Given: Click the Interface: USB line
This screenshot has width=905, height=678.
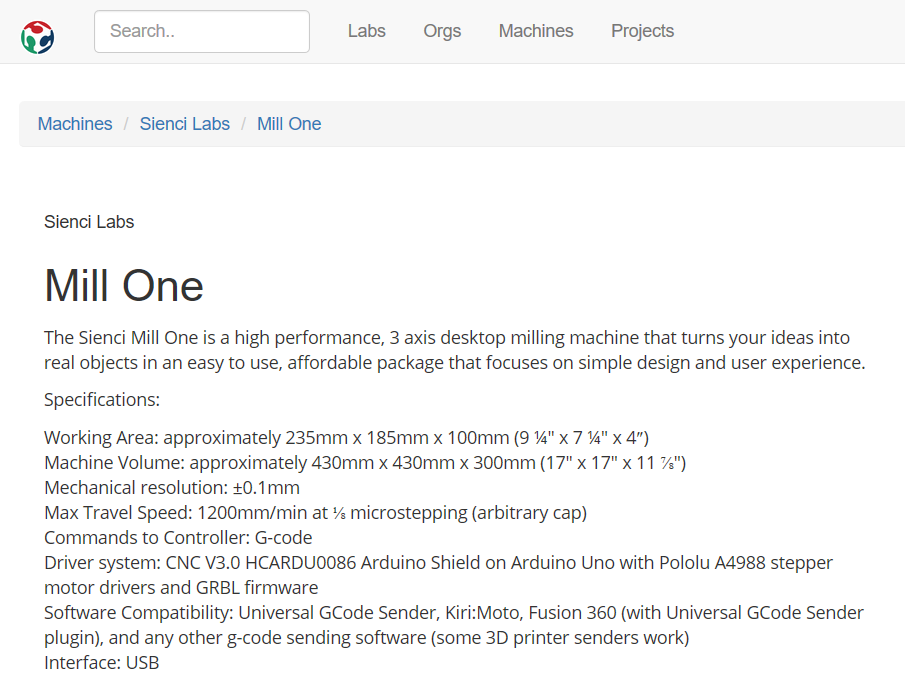Looking at the screenshot, I should coord(102,662).
